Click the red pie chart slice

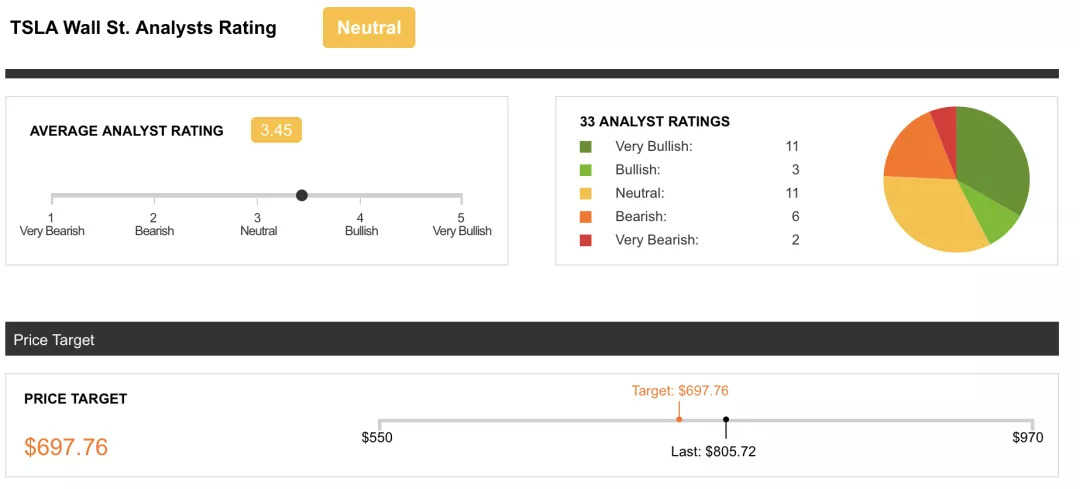[945, 120]
